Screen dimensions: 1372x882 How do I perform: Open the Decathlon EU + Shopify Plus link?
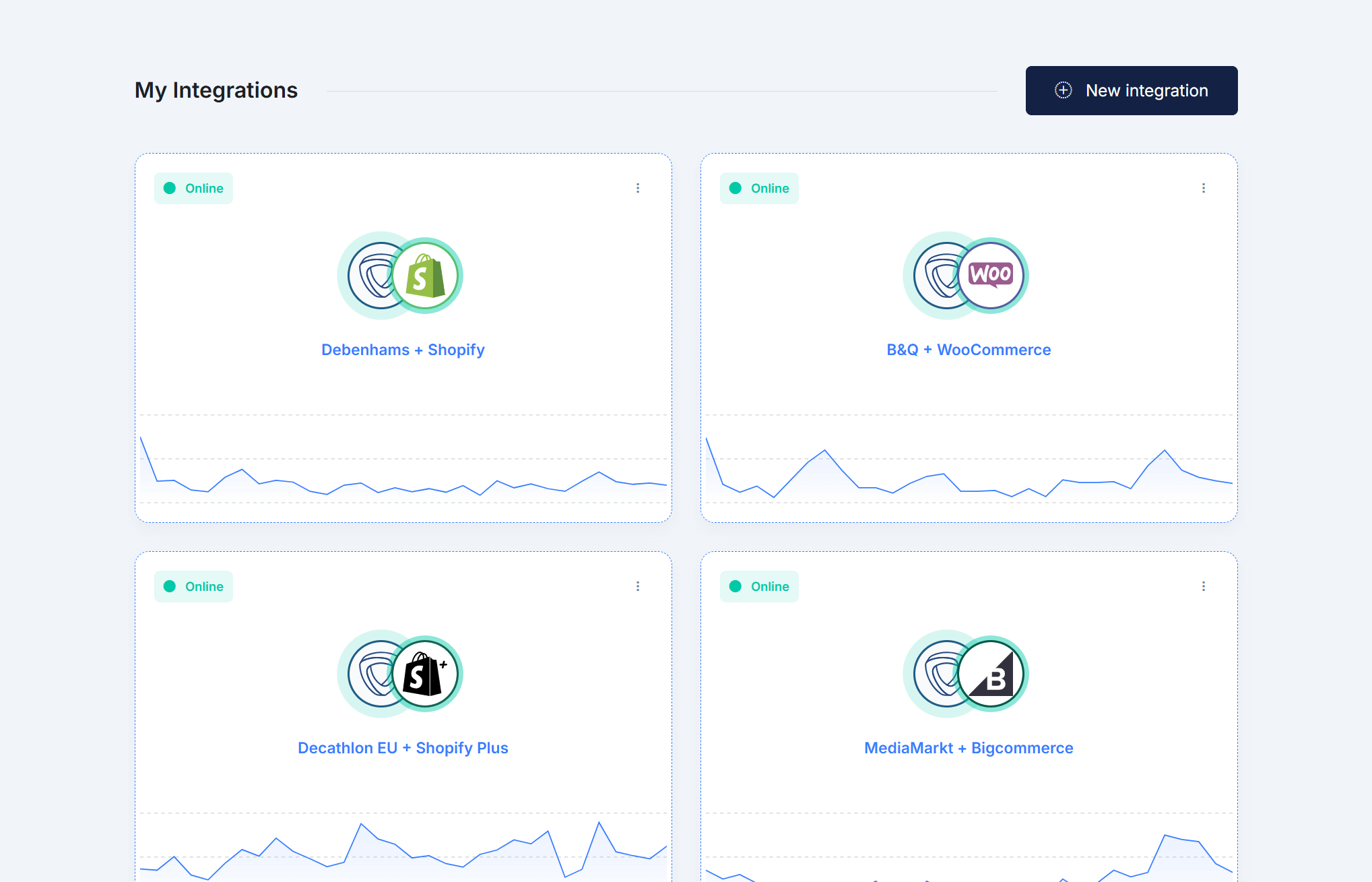pyautogui.click(x=403, y=748)
